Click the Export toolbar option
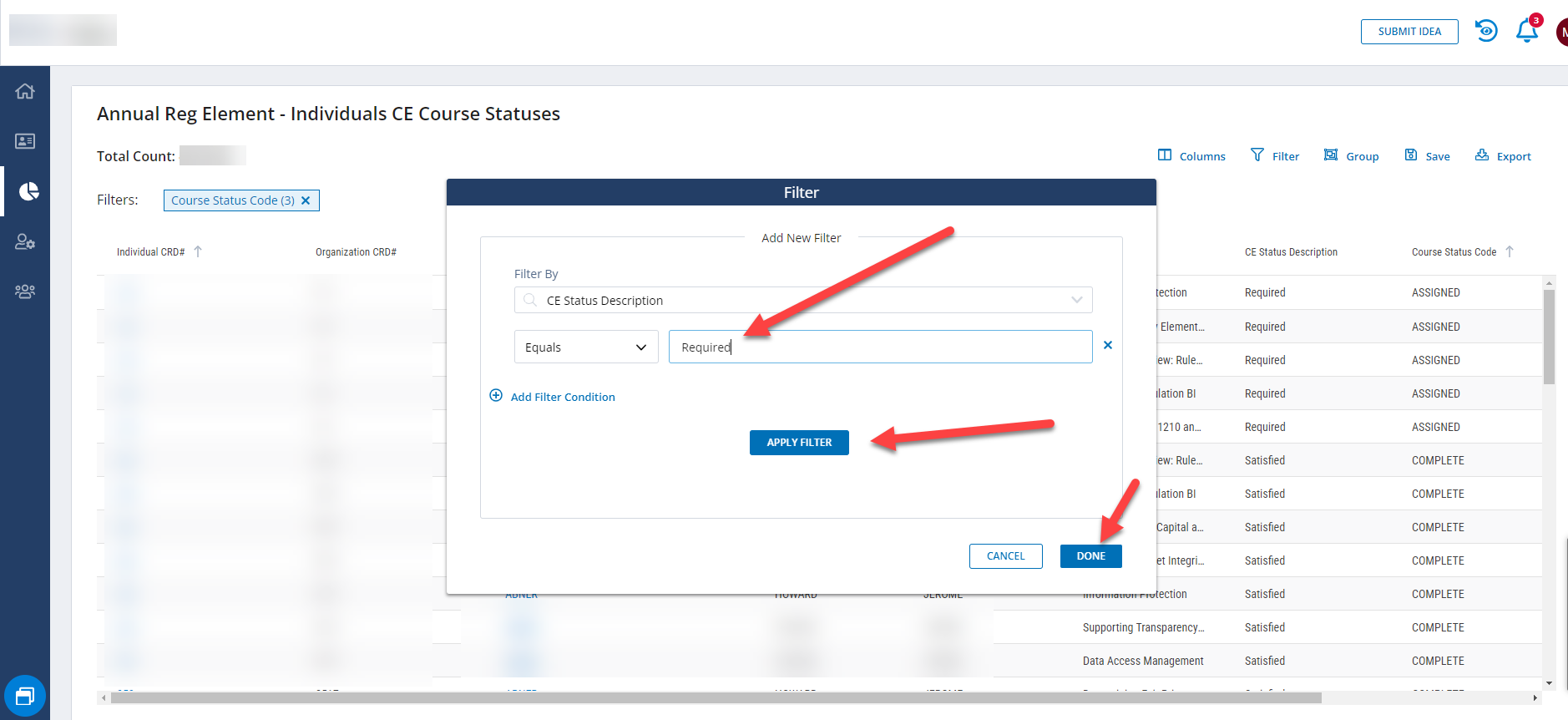Screen dimensions: 1568x720 coord(1503,156)
